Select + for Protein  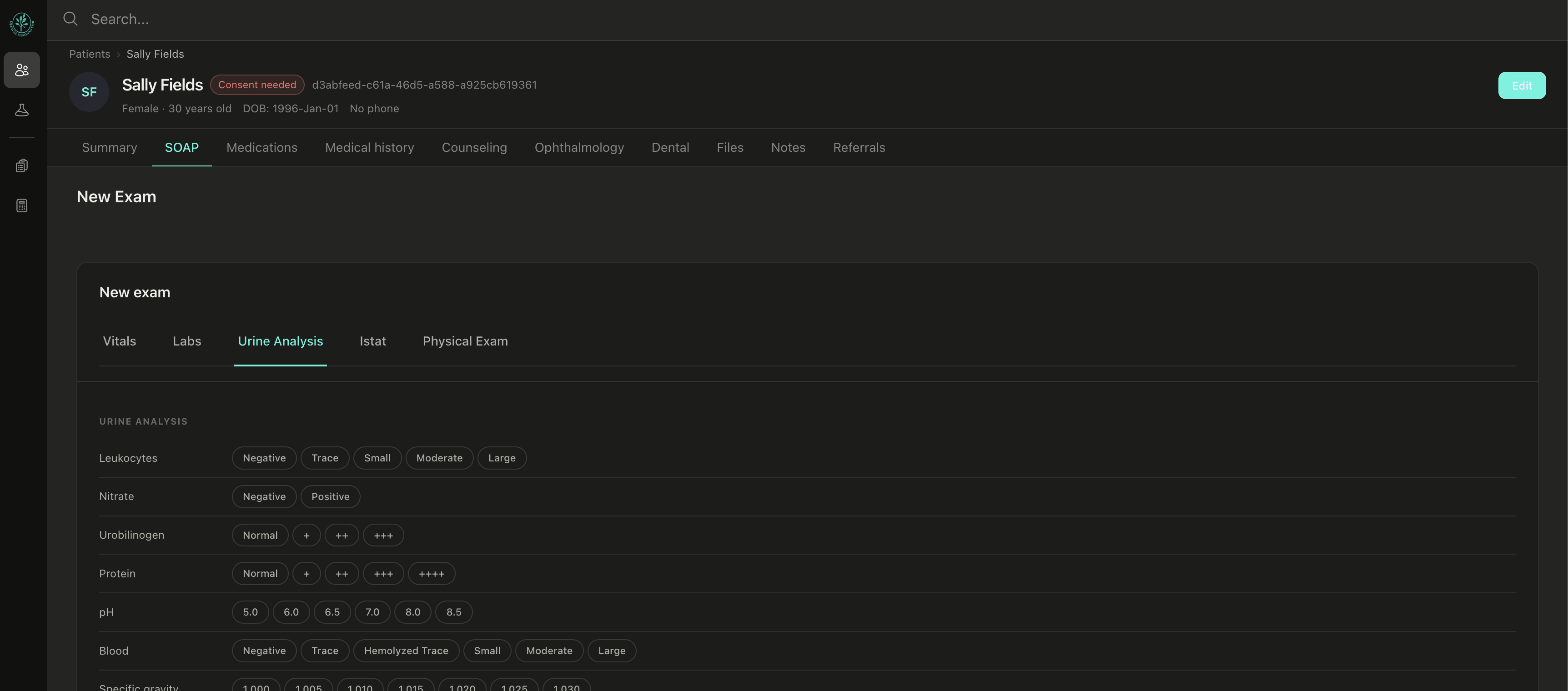point(307,574)
